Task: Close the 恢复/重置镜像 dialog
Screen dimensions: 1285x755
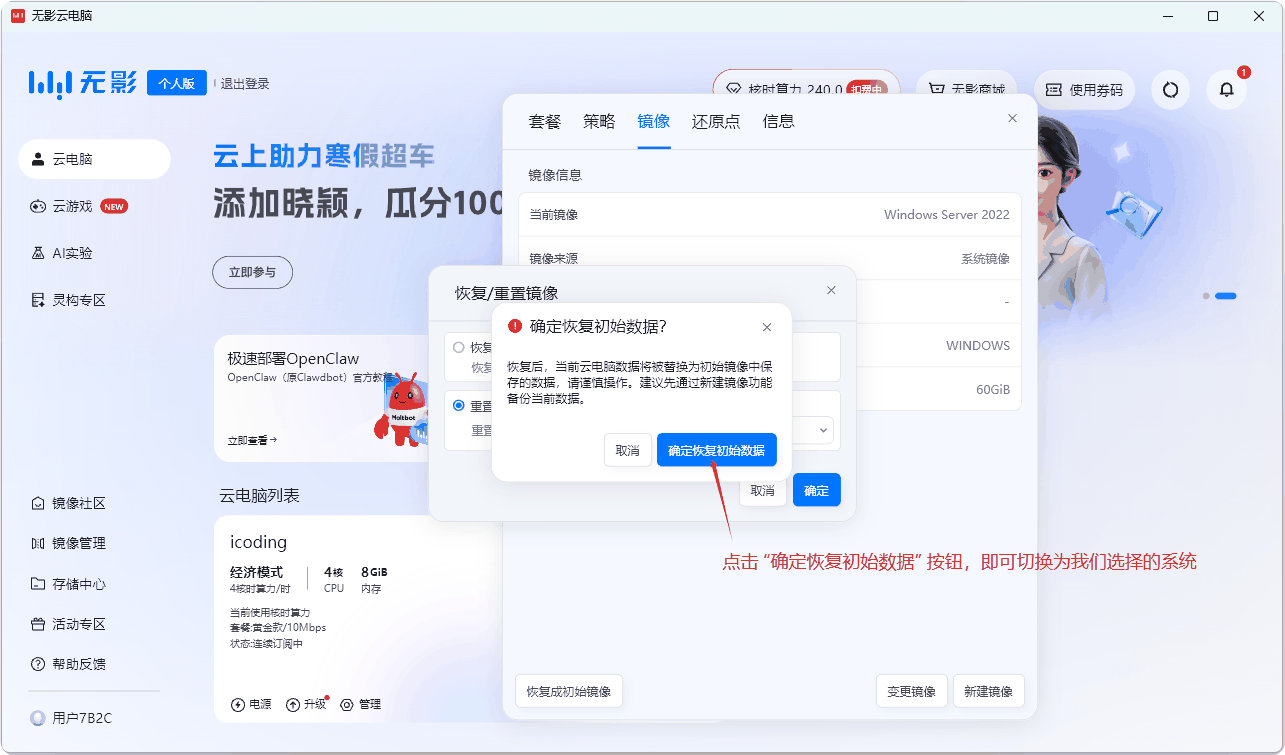Action: pyautogui.click(x=831, y=290)
